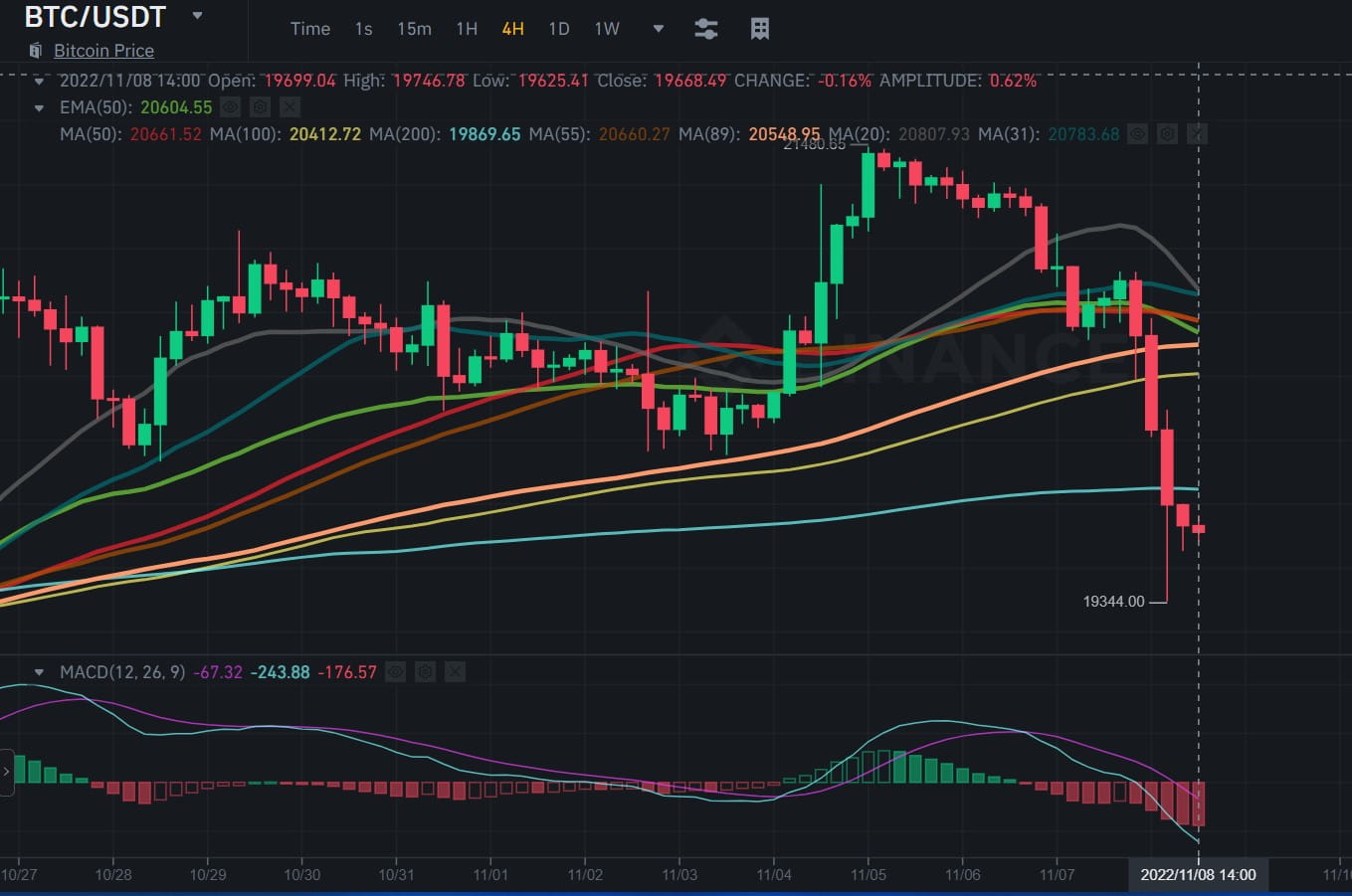Open the Bitcoin Price link
Image resolution: width=1352 pixels, height=896 pixels.
(103, 50)
